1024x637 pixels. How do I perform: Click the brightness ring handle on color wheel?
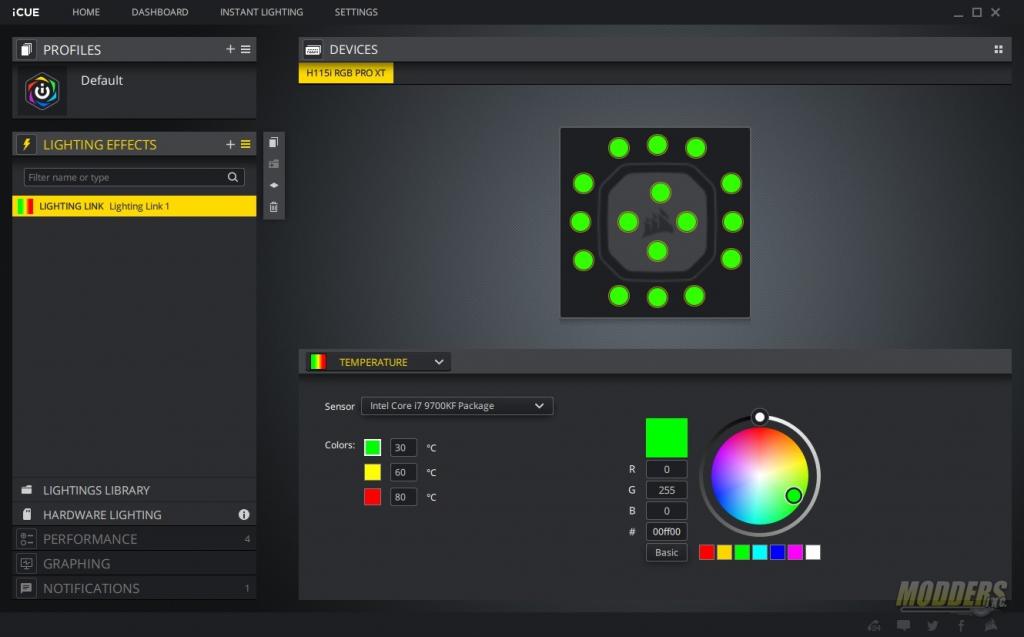tap(760, 417)
